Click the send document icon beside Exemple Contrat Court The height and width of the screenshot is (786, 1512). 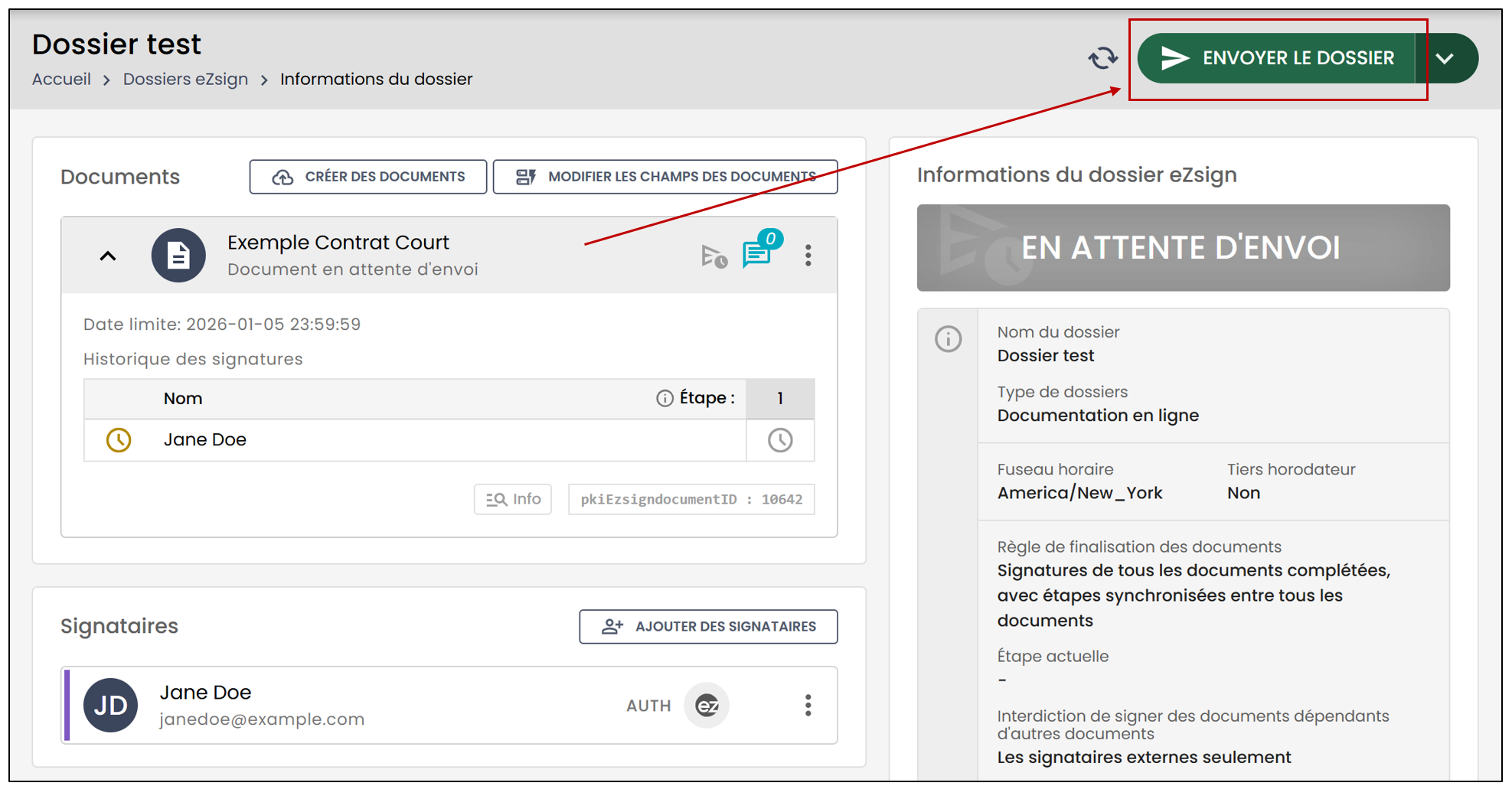tap(714, 256)
